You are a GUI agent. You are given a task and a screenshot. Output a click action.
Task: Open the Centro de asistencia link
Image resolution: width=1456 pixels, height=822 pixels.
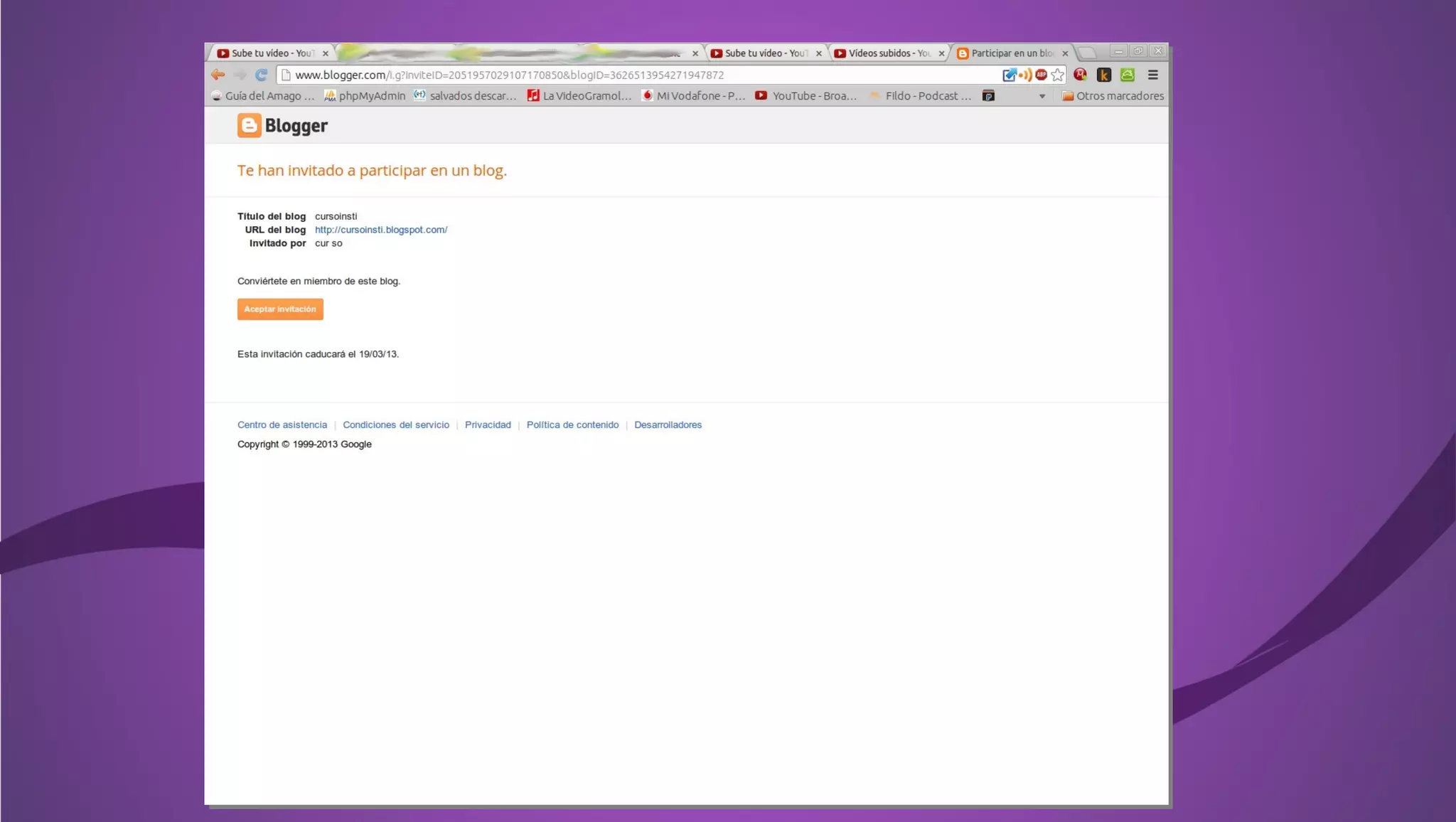coord(282,425)
